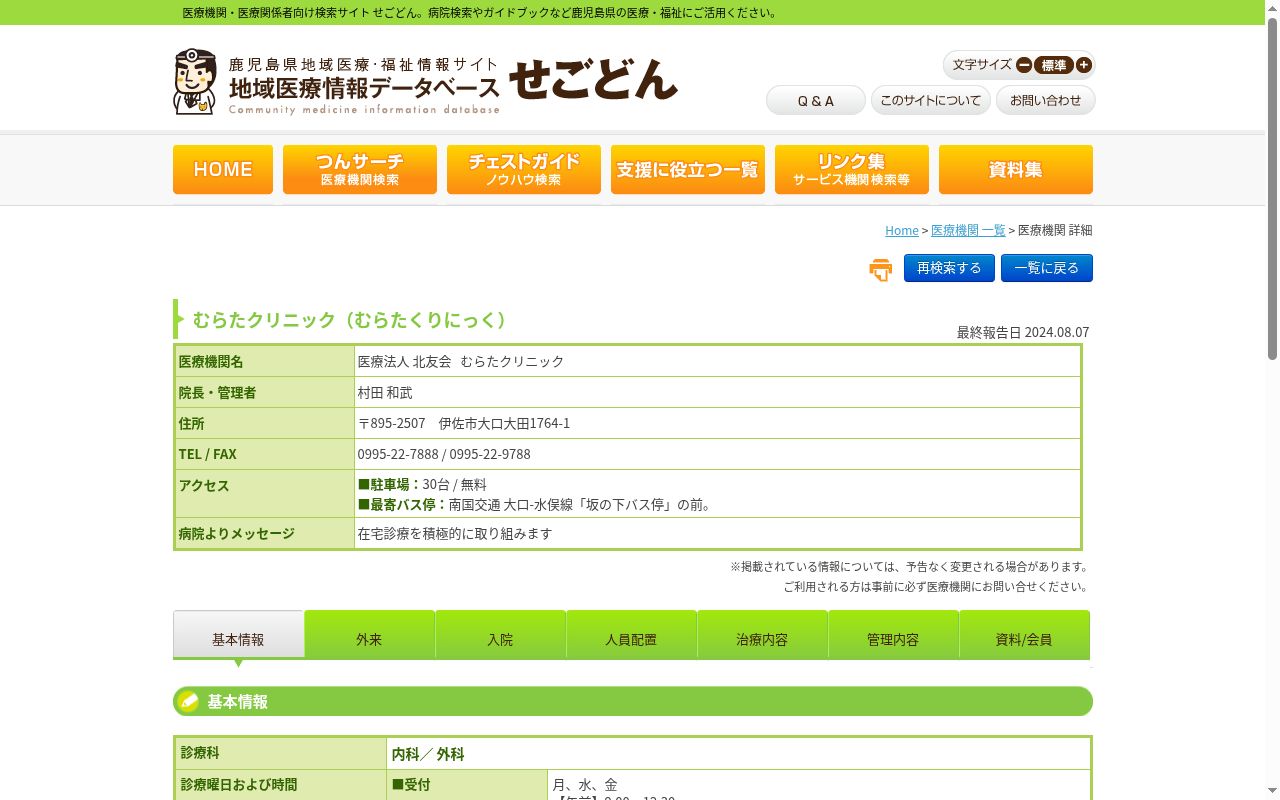1280x800 pixels.
Task: Click 最終報告日 2024.08.07 text
Action: point(1023,332)
